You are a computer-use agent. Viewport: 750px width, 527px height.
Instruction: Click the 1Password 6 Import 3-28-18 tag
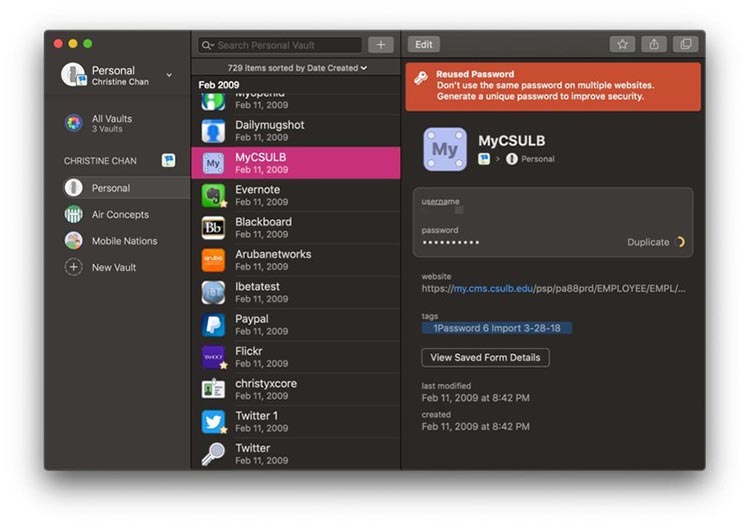496,328
